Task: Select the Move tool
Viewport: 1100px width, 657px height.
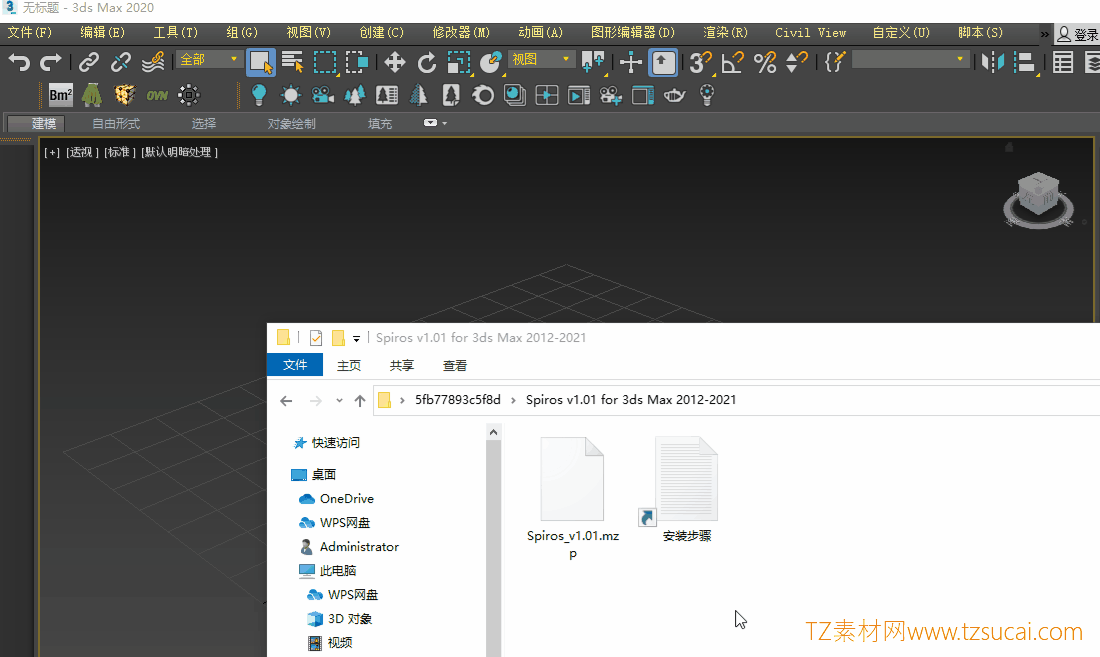Action: pos(395,62)
